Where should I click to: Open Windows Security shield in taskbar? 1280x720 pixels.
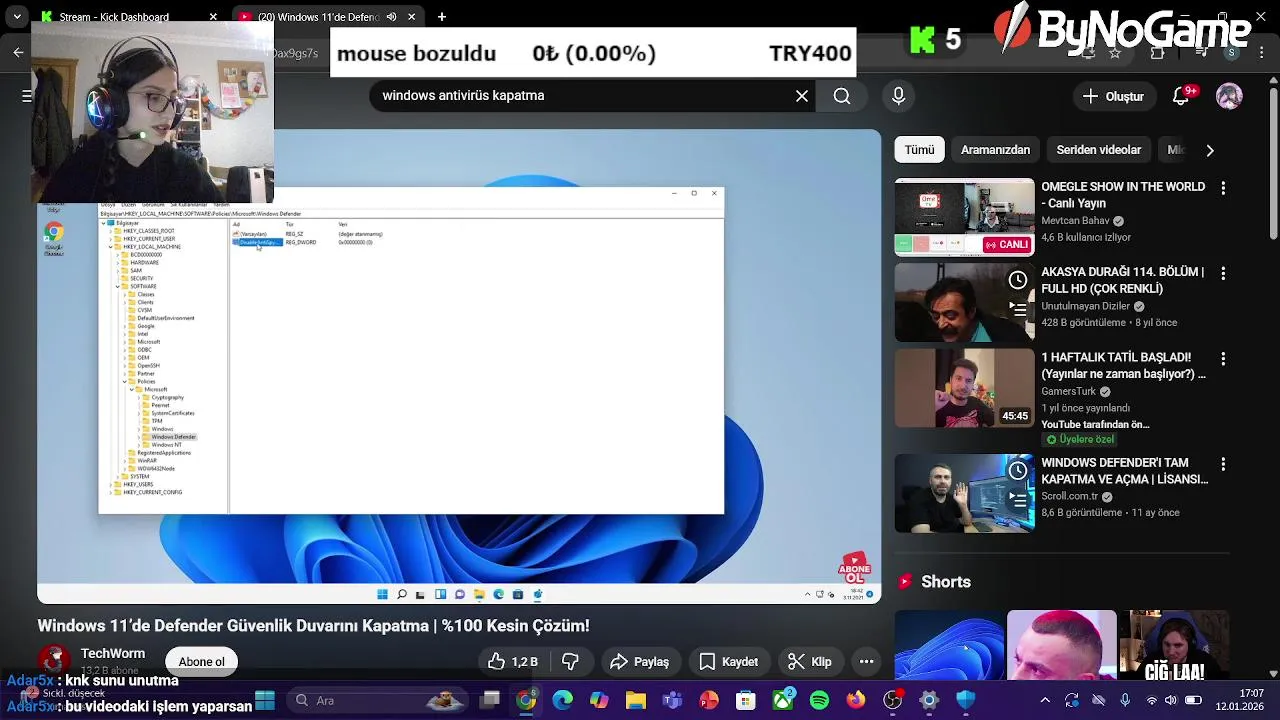pyautogui.click(x=966, y=700)
